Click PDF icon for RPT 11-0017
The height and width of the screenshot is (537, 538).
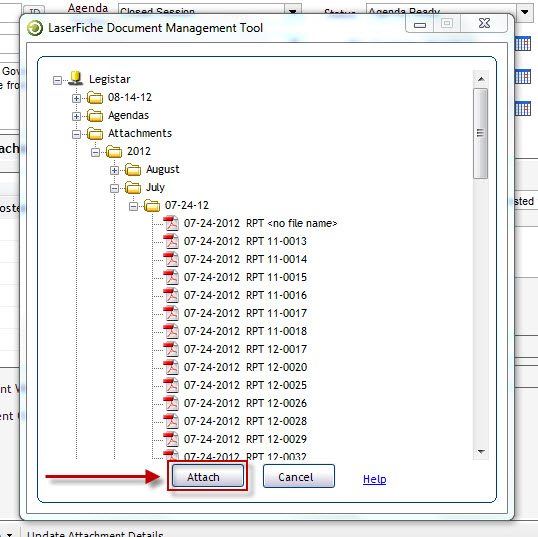[x=171, y=313]
